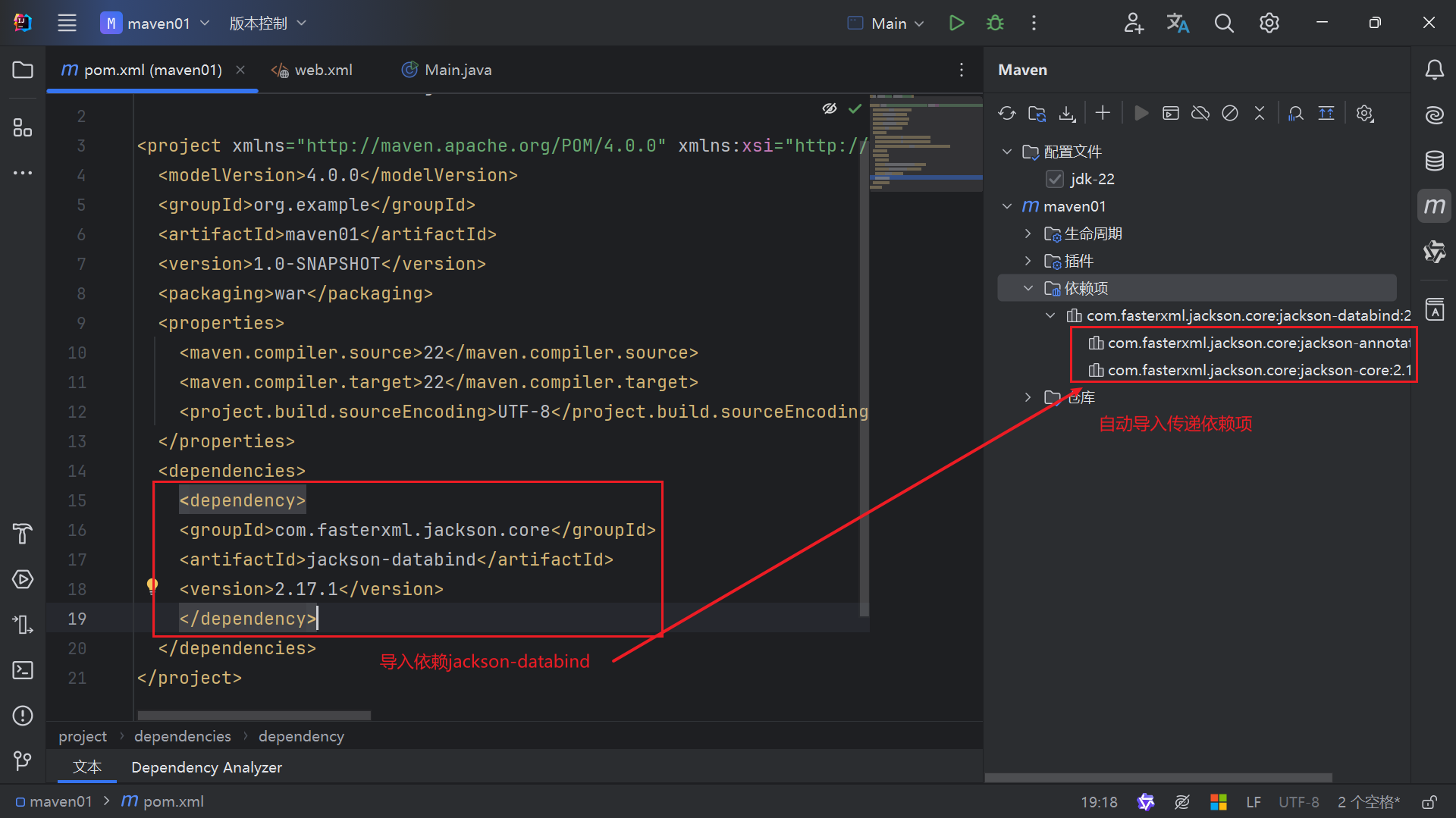Image resolution: width=1456 pixels, height=818 pixels.
Task: Toggle the Maven tool window button
Action: tap(1434, 206)
